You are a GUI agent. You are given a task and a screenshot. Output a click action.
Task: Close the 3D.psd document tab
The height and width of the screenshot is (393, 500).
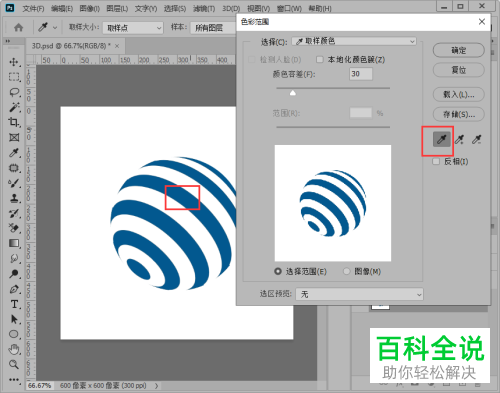pos(117,46)
